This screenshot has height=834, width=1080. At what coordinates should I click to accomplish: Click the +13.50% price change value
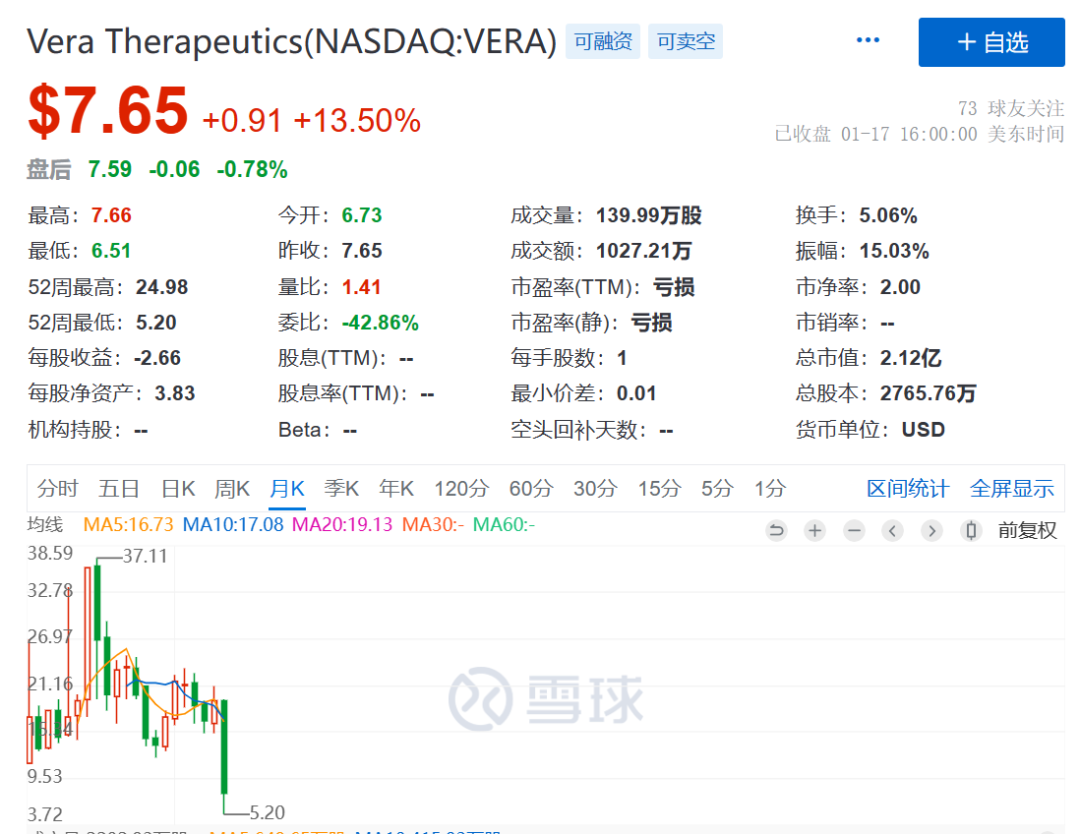357,121
